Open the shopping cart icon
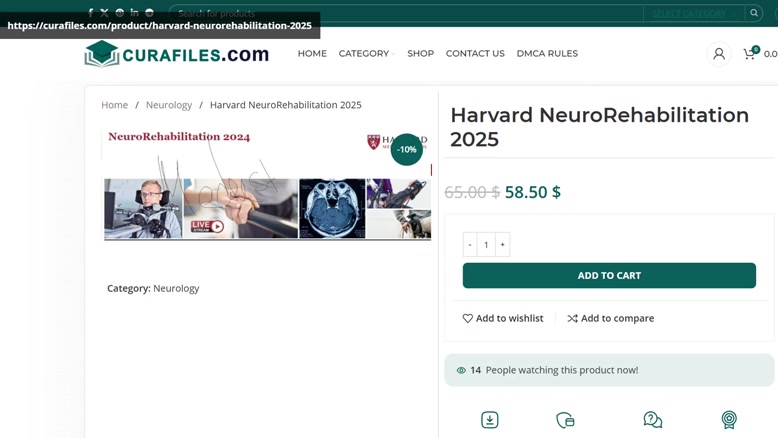778x438 pixels. 749,54
